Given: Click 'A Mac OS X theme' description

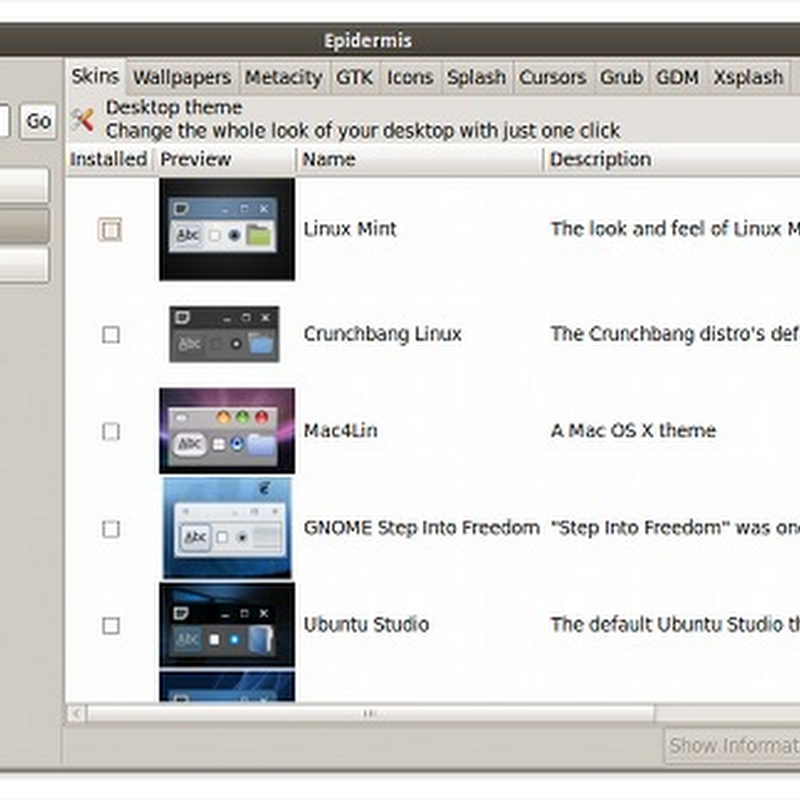Looking at the screenshot, I should tap(633, 431).
